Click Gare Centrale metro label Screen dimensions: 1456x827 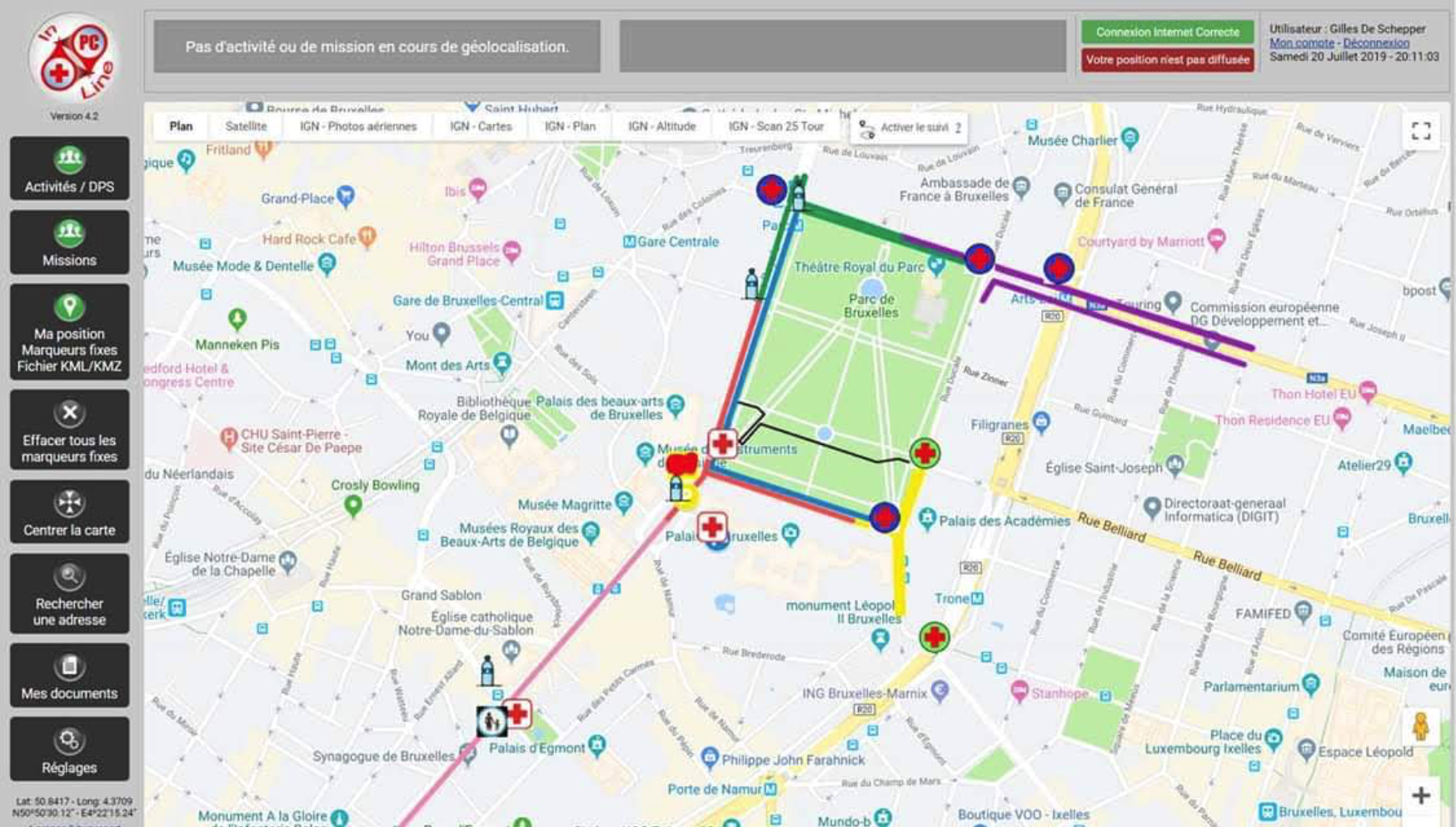pyautogui.click(x=671, y=242)
